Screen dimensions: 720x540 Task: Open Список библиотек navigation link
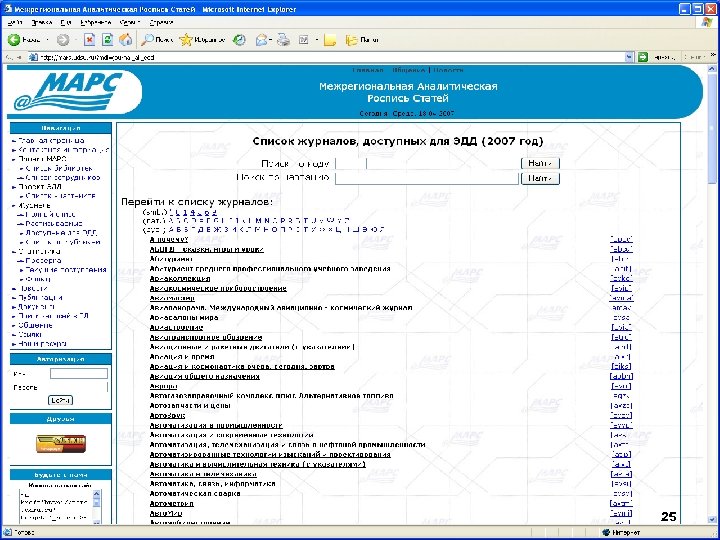[59, 168]
